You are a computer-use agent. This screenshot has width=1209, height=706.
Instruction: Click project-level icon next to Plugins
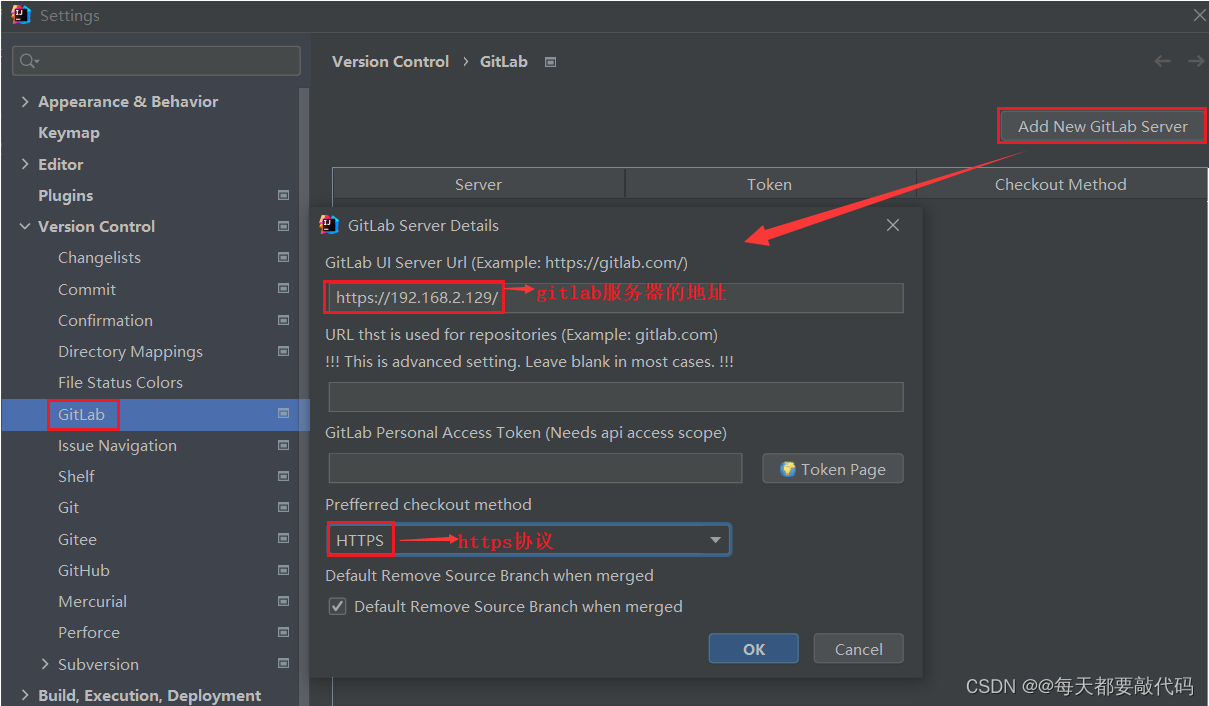tap(283, 195)
